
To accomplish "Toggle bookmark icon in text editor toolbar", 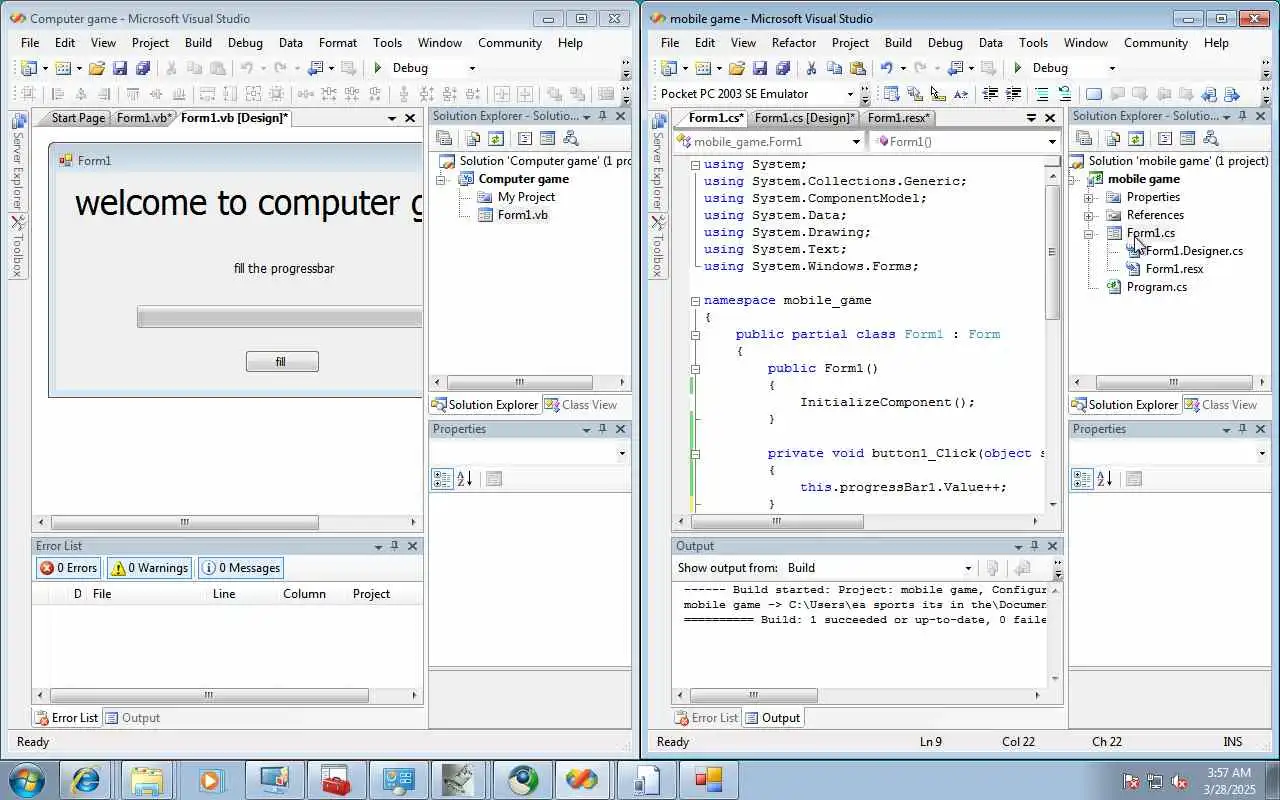I will tap(1093, 94).
